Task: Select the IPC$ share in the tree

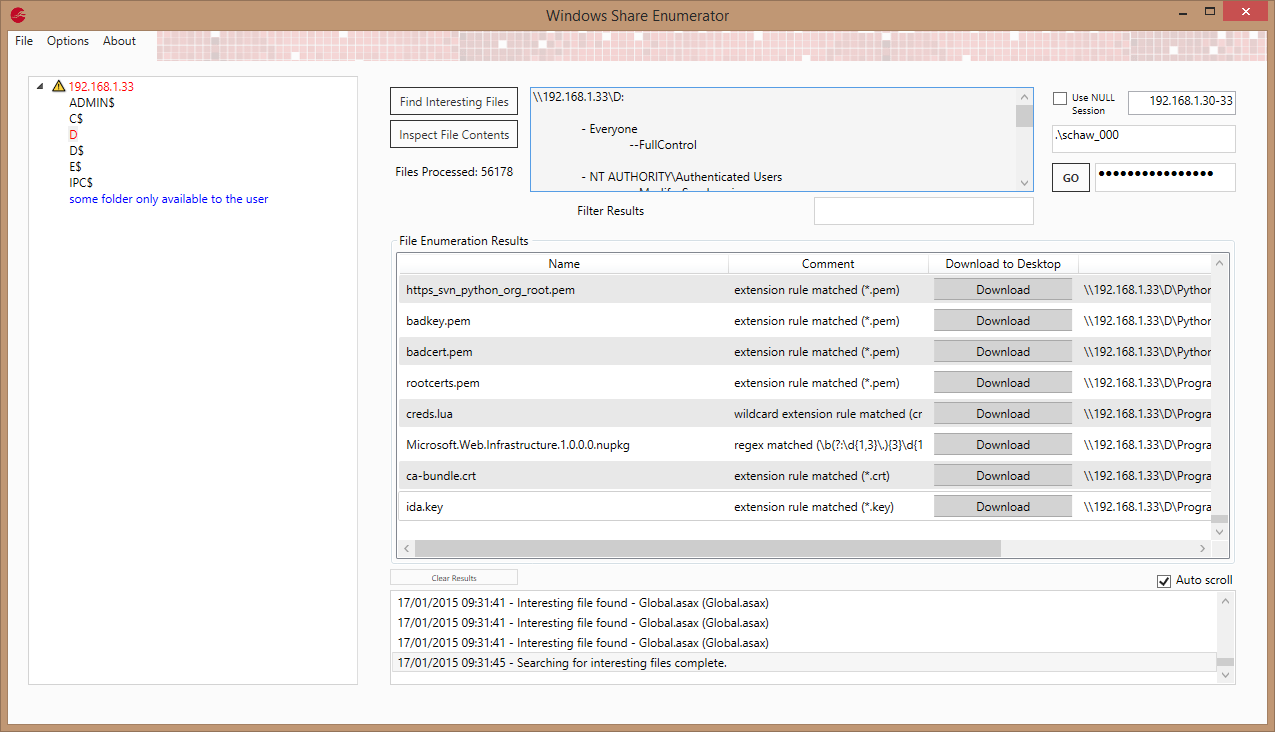Action: [x=82, y=182]
